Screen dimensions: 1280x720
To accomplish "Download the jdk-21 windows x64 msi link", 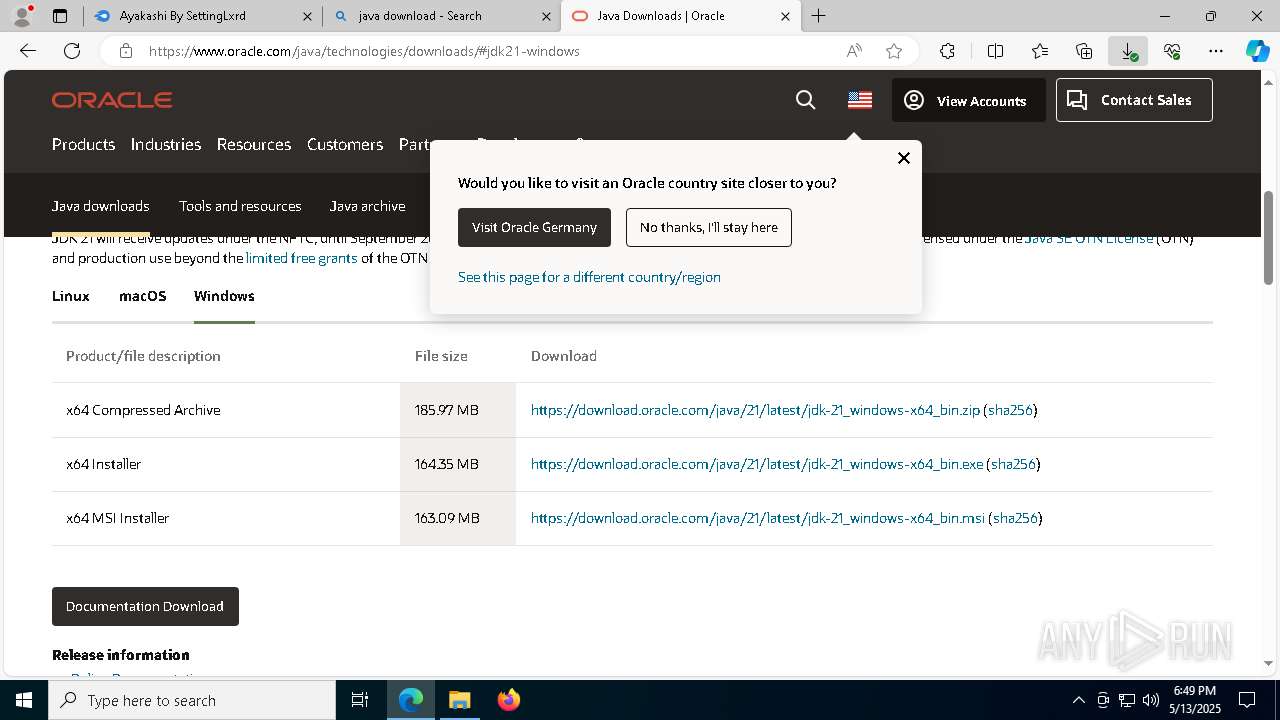I will point(758,518).
